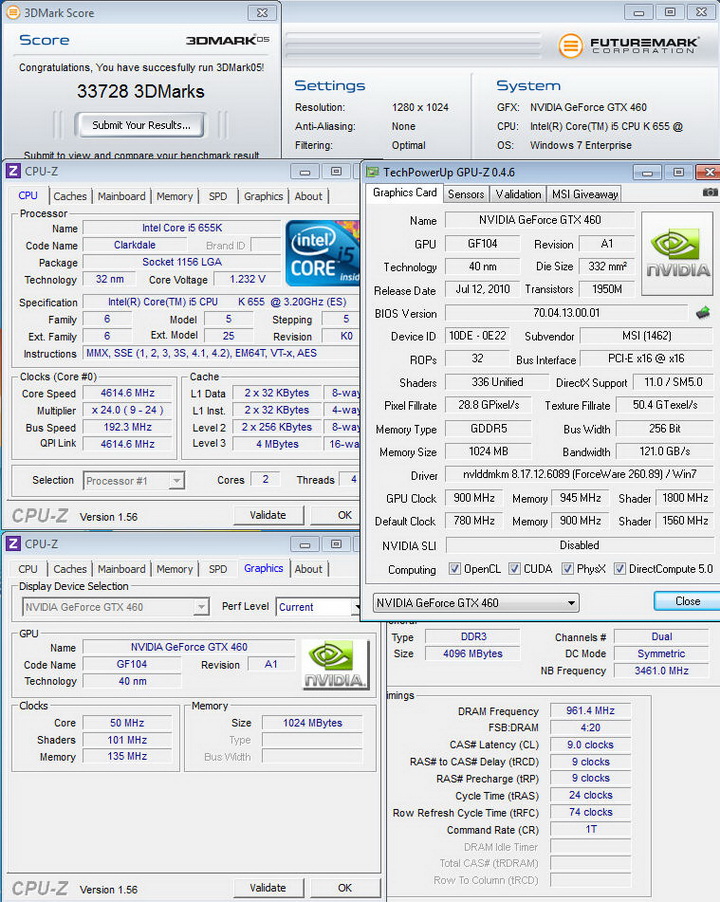Click Memory Size 1024 MBytes in CPU-Z
720x902 pixels.
pos(312,723)
